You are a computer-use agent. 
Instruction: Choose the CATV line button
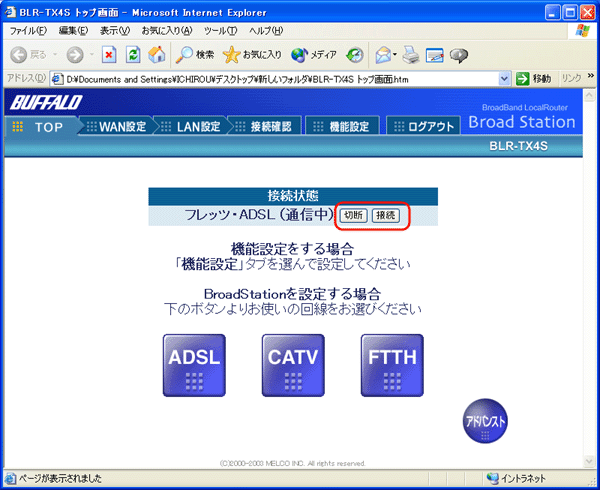pyautogui.click(x=293, y=366)
